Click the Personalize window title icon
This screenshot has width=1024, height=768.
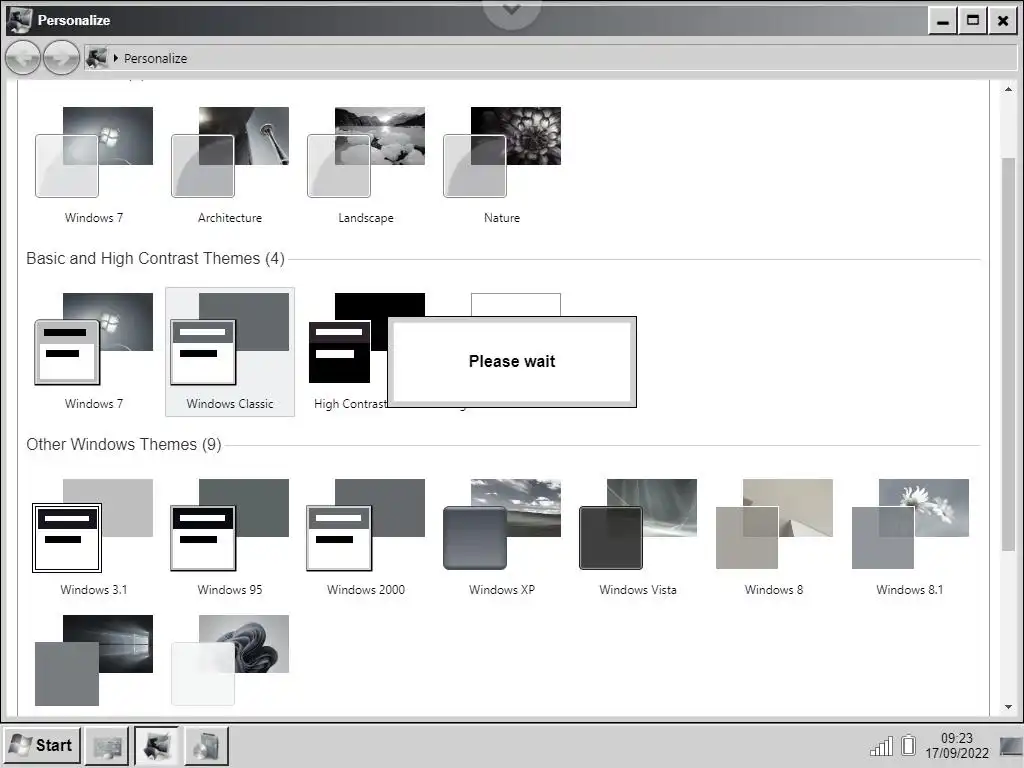point(18,20)
